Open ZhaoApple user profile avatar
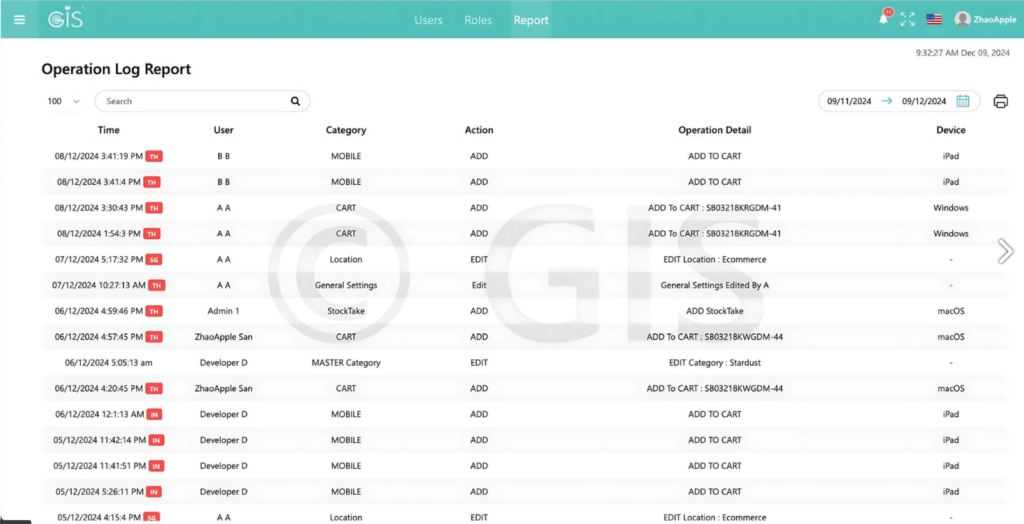Screen dimensions: 1024x524 click(x=962, y=19)
